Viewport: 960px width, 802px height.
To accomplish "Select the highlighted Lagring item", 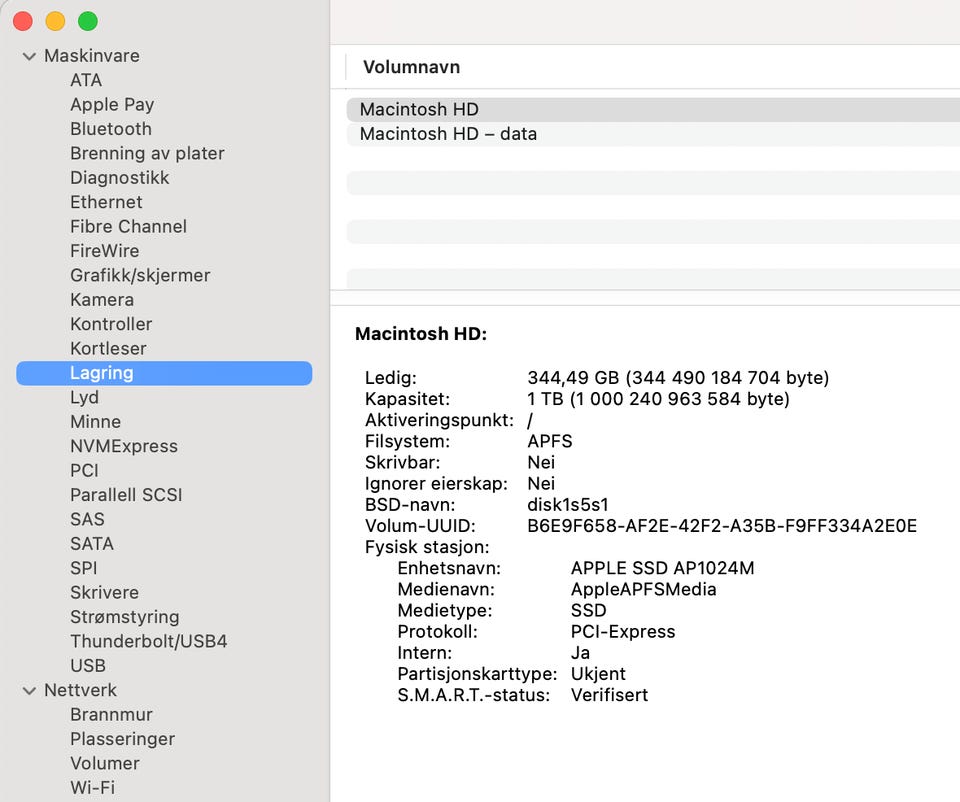I will click(164, 373).
